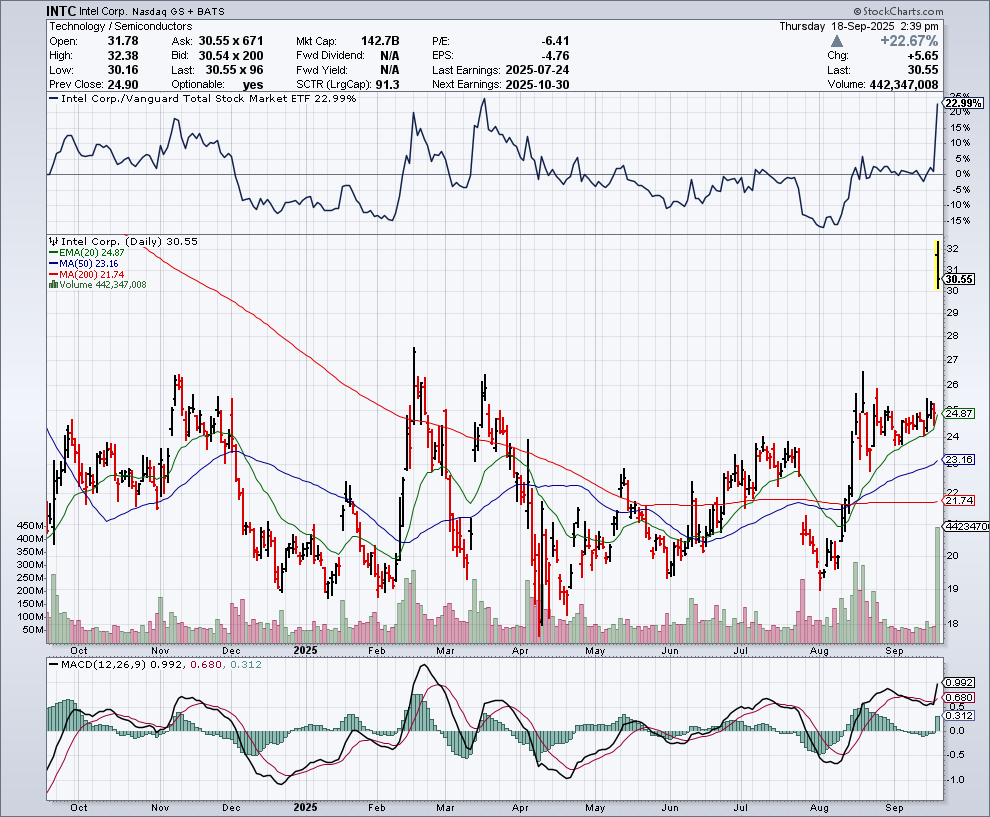This screenshot has width=990, height=817.
Task: Click the dash marker before the MACD(12,26,9) legend
Action: tap(53, 665)
